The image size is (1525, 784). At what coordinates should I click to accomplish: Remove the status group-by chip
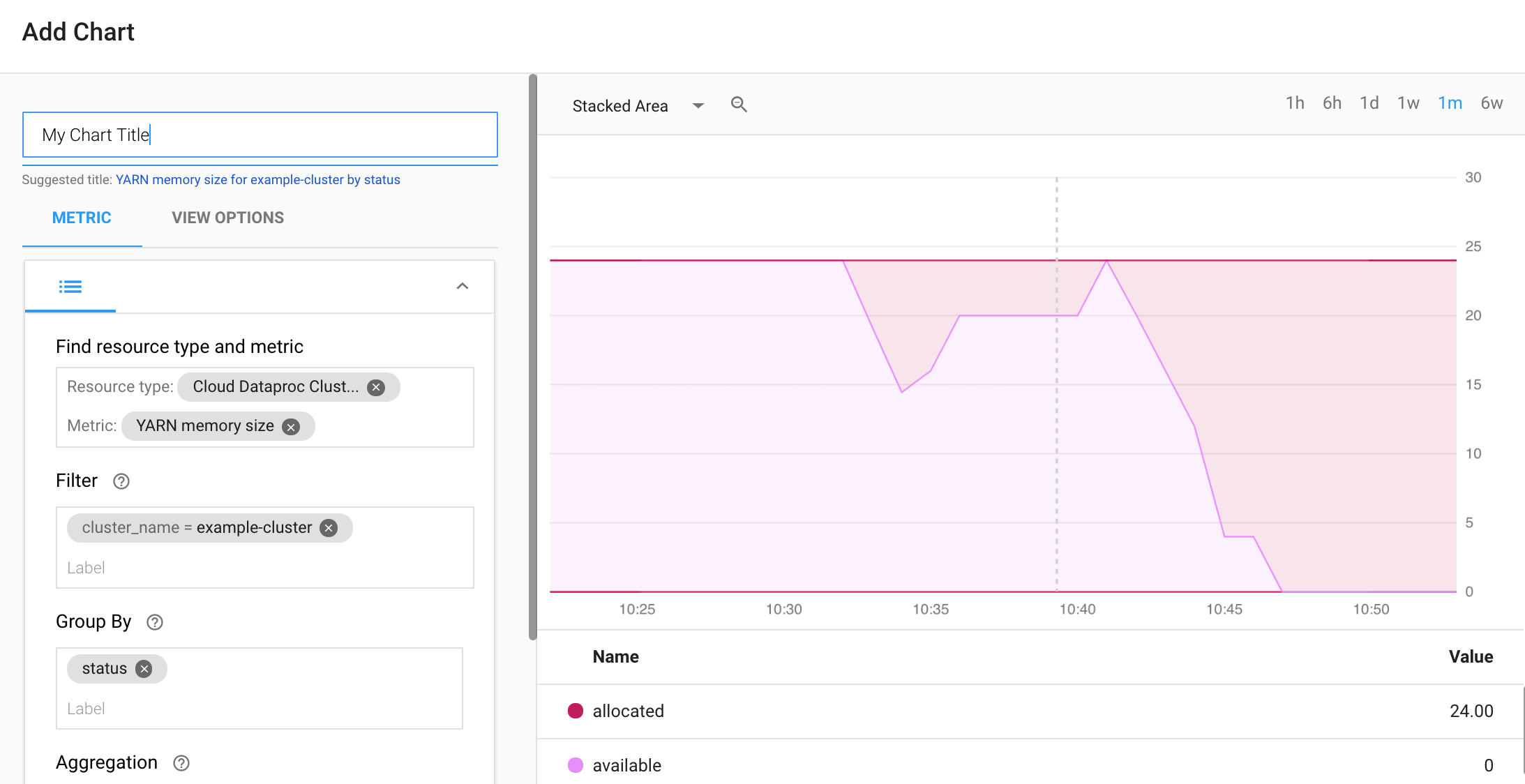[144, 669]
